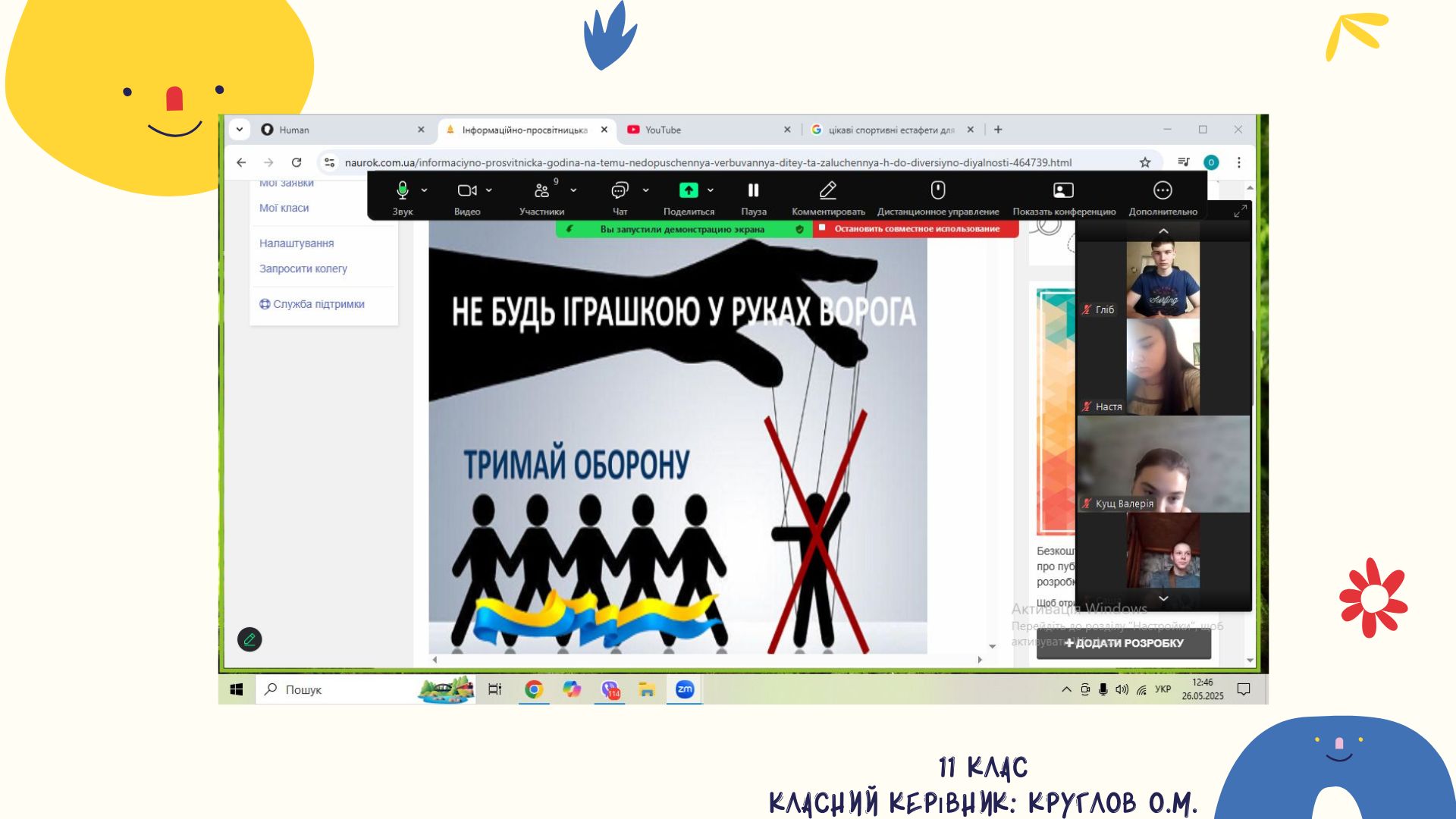Show hidden system tray icons
Image resolution: width=1456 pixels, height=819 pixels.
tap(1066, 689)
